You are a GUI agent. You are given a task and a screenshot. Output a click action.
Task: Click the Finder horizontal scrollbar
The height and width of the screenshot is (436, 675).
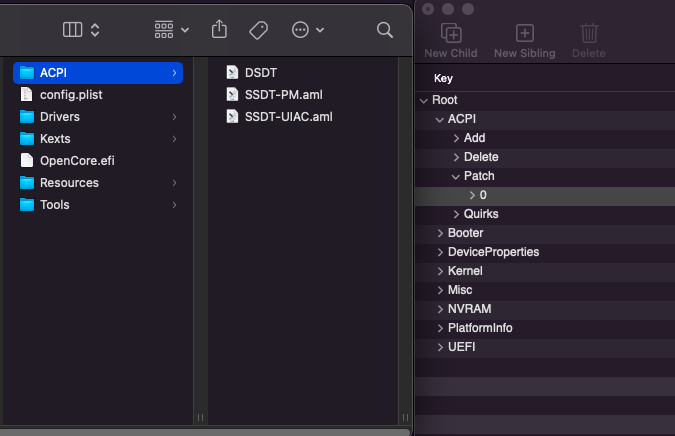click(x=205, y=432)
